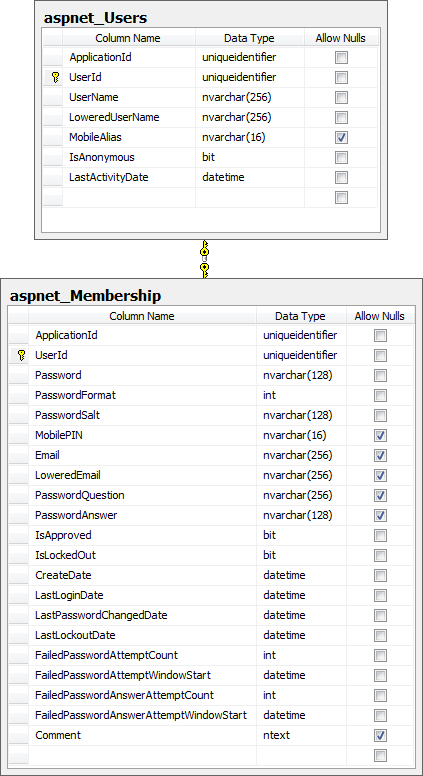Select row selector beside Comment in aspnet_Membership
The image size is (423, 776).
pyautogui.click(x=19, y=735)
